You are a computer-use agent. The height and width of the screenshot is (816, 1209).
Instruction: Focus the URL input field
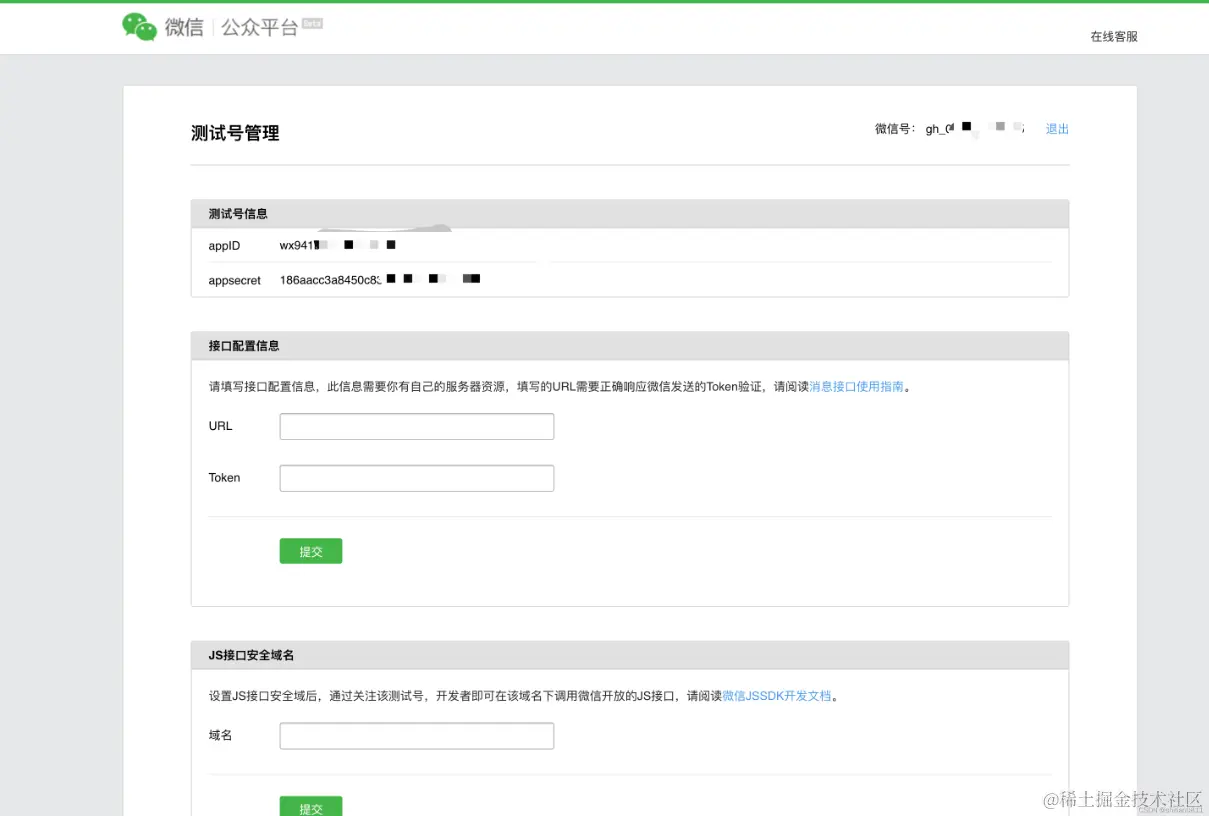(417, 427)
